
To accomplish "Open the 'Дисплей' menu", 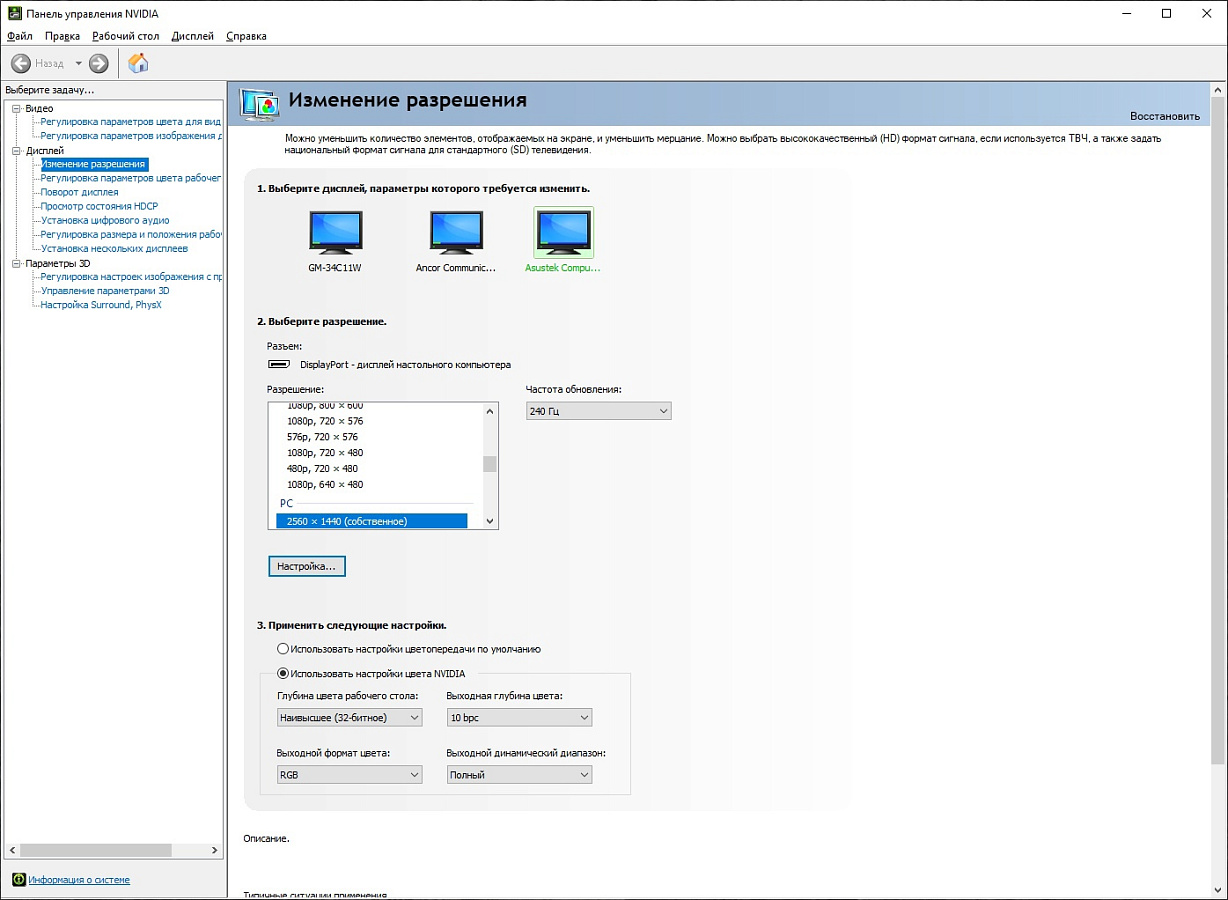I will pos(193,36).
